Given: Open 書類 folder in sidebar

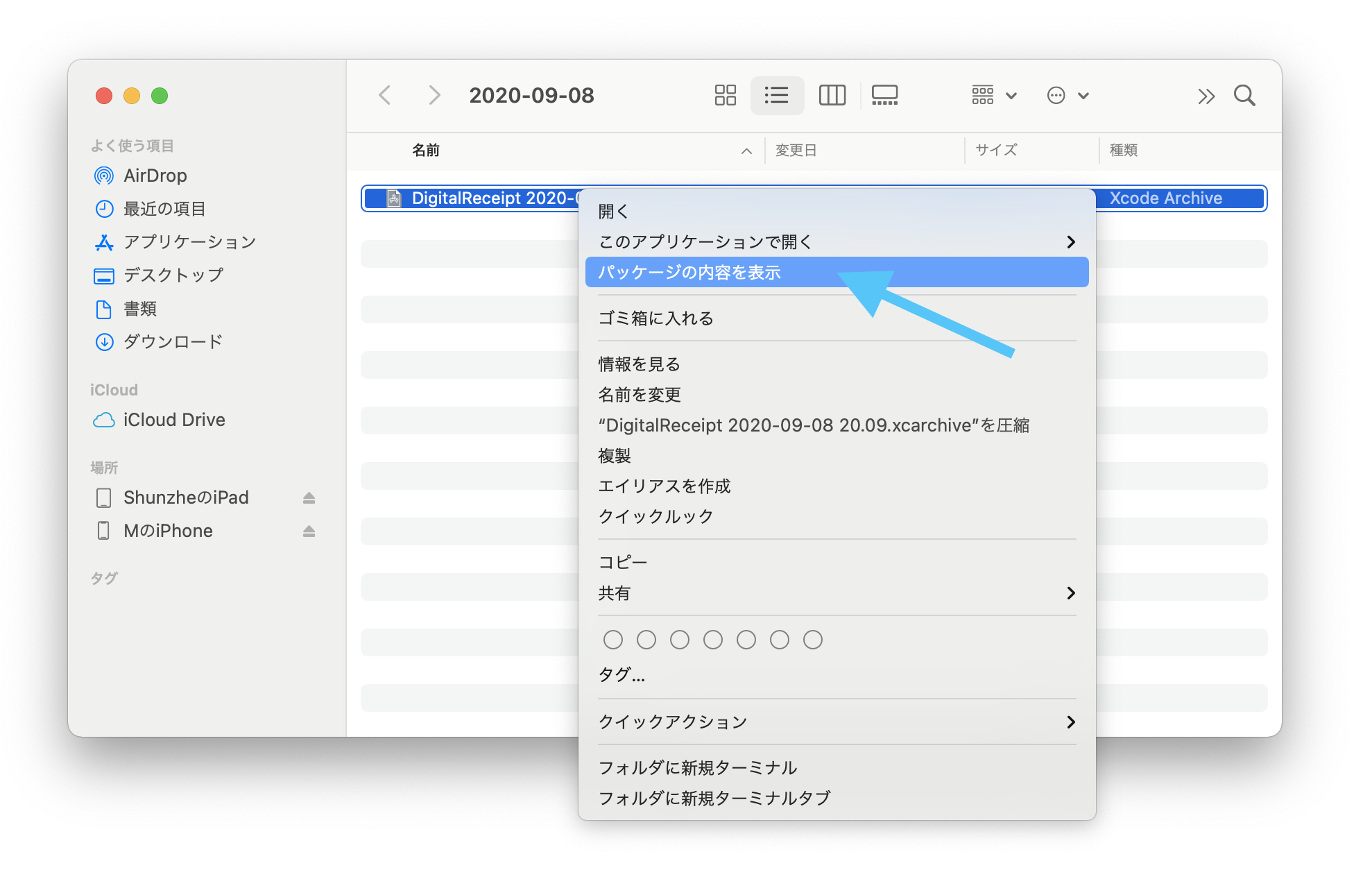Looking at the screenshot, I should [x=126, y=309].
